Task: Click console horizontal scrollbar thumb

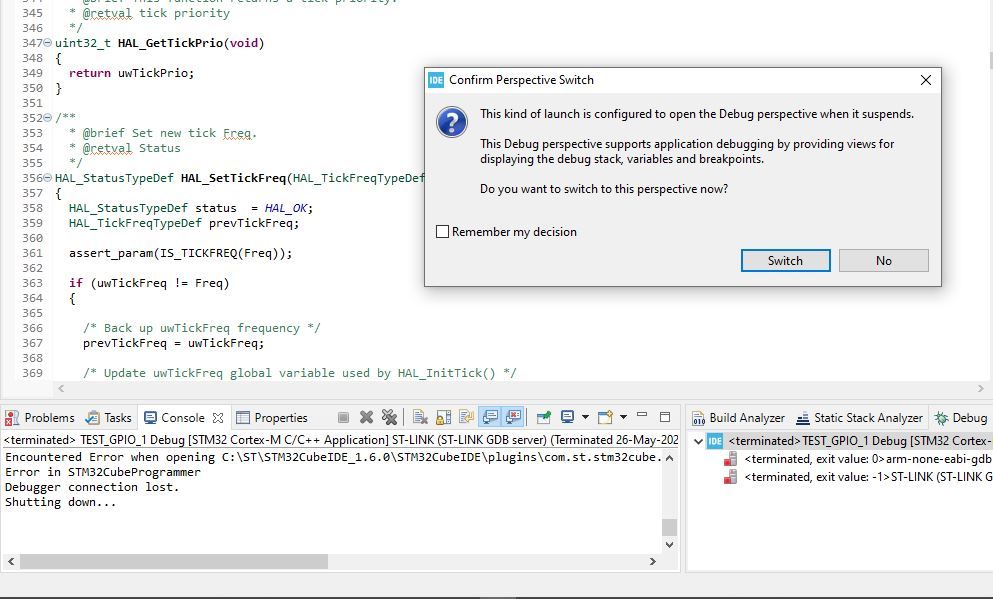Action: click(174, 561)
